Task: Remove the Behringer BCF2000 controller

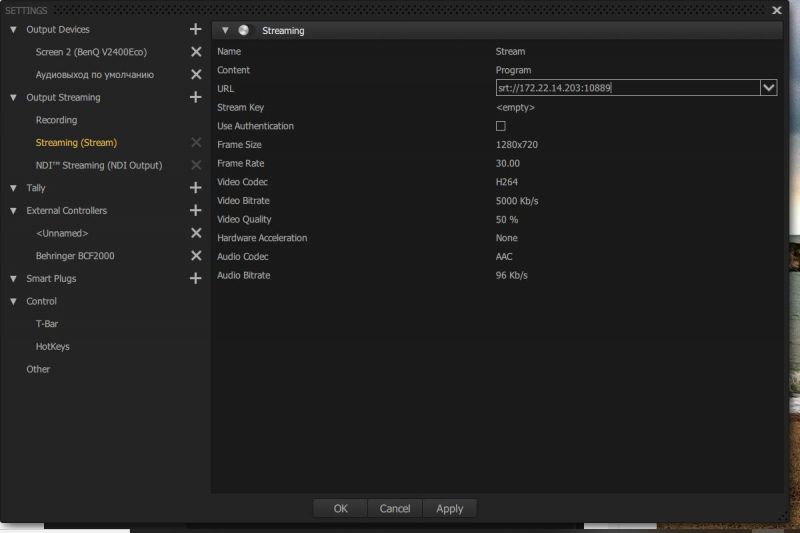Action: pos(196,256)
